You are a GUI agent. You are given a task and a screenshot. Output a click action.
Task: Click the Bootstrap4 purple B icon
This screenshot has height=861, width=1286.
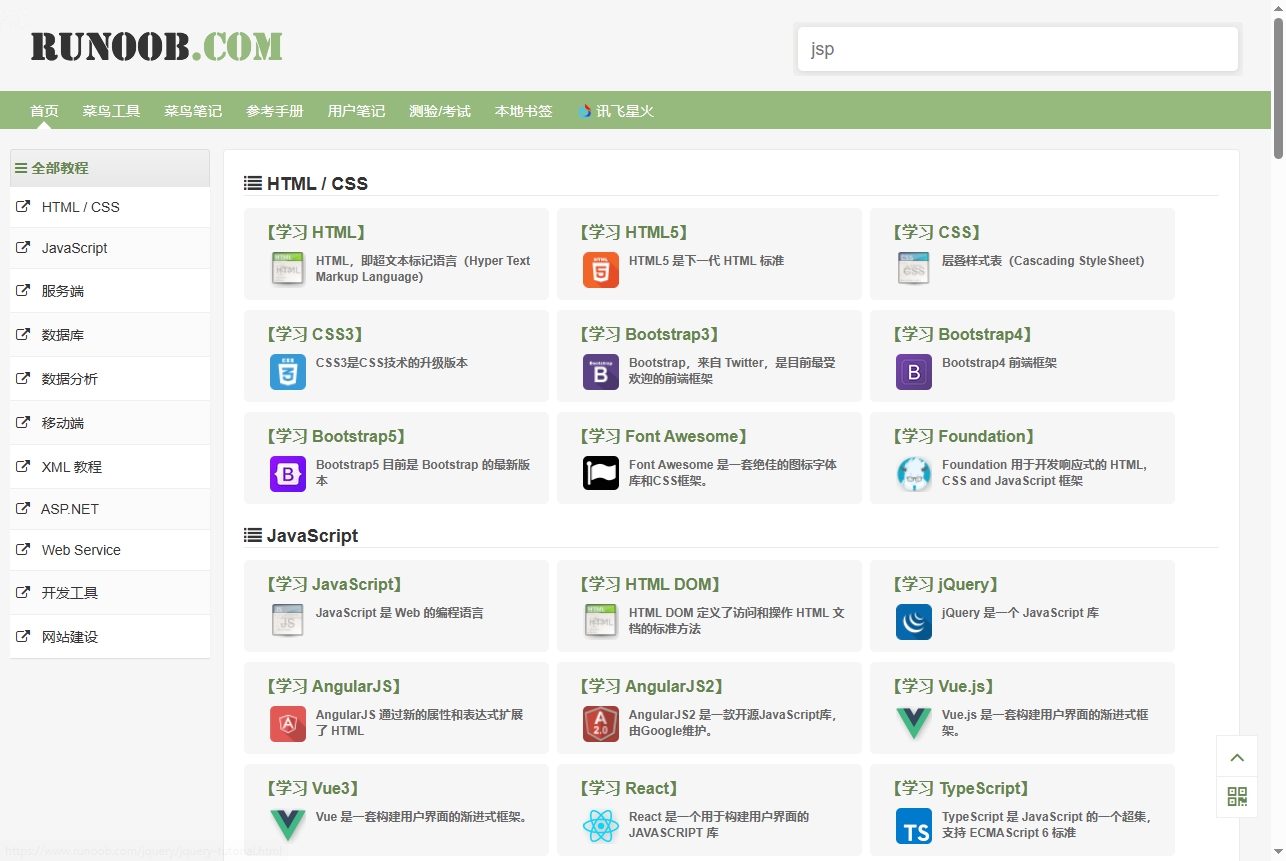point(914,372)
